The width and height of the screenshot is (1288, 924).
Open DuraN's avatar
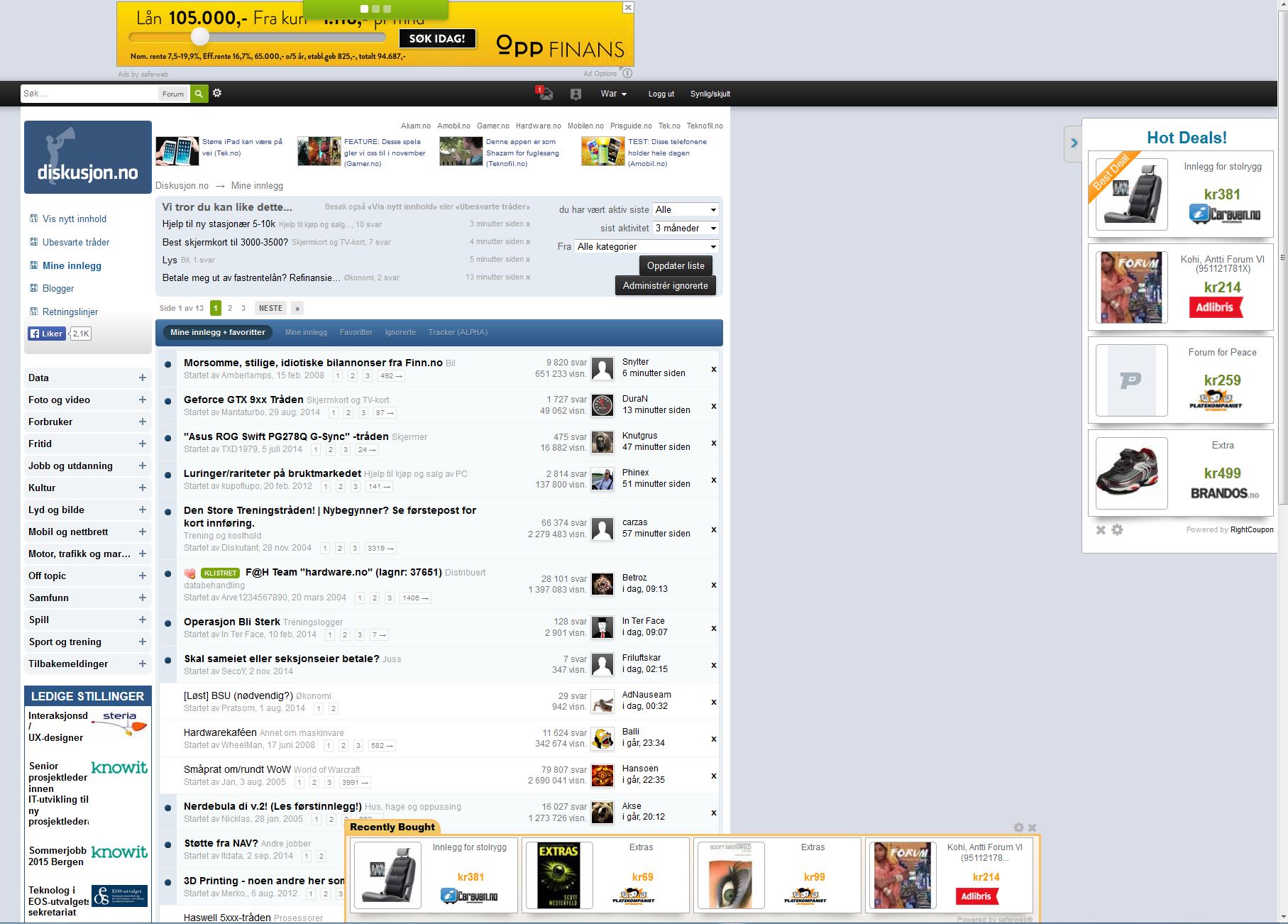602,405
